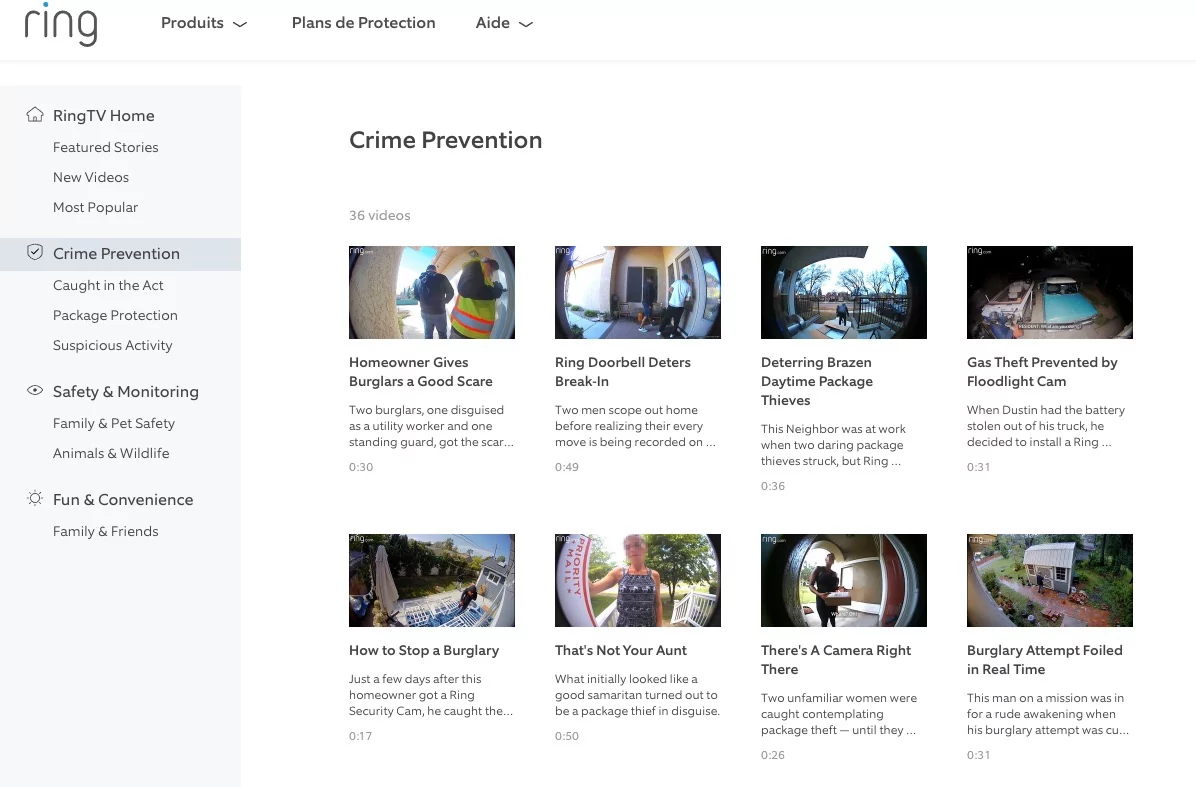The image size is (1196, 787).
Task: Open title Gas Theft Prevented by Floodlight Cam
Action: coord(1042,372)
